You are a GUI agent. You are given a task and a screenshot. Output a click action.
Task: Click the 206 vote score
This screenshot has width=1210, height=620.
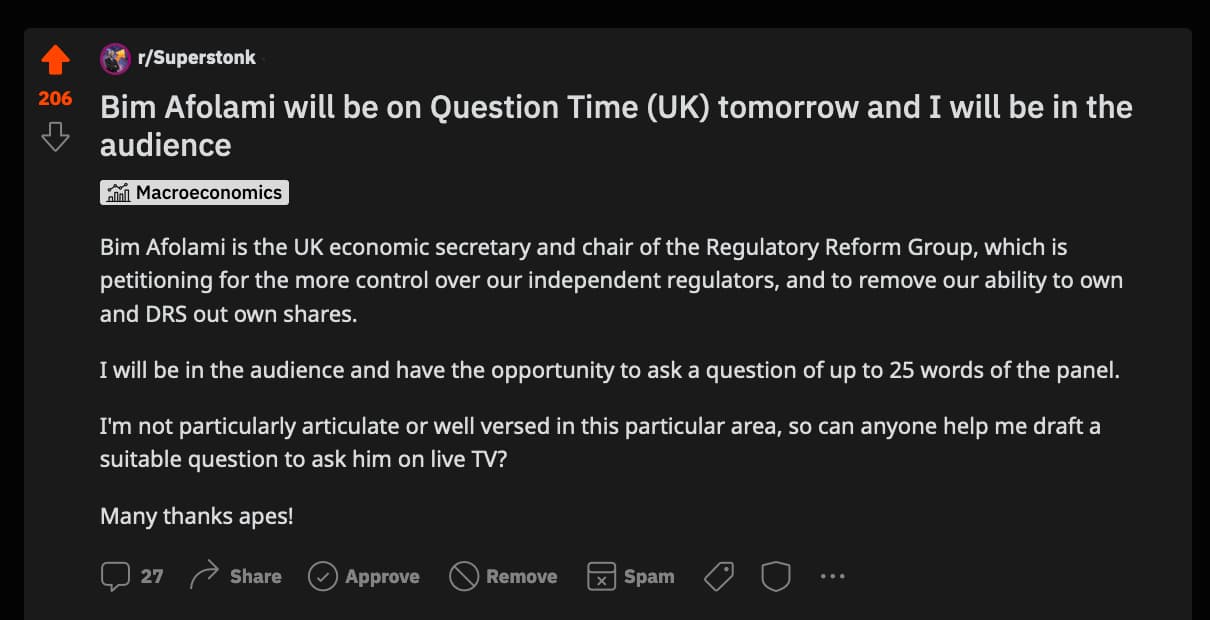(55, 98)
